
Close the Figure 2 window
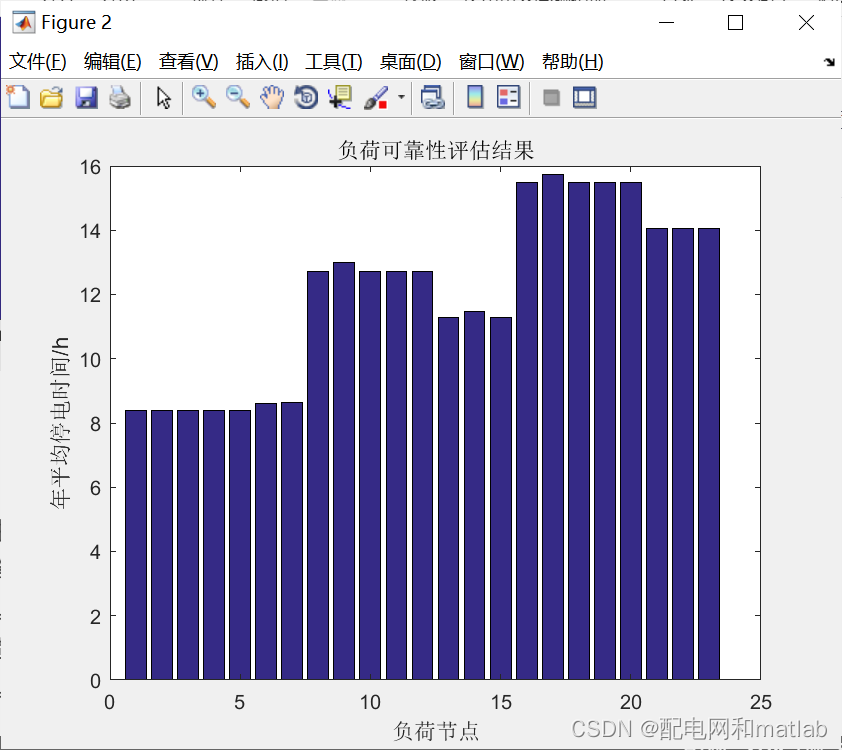806,23
